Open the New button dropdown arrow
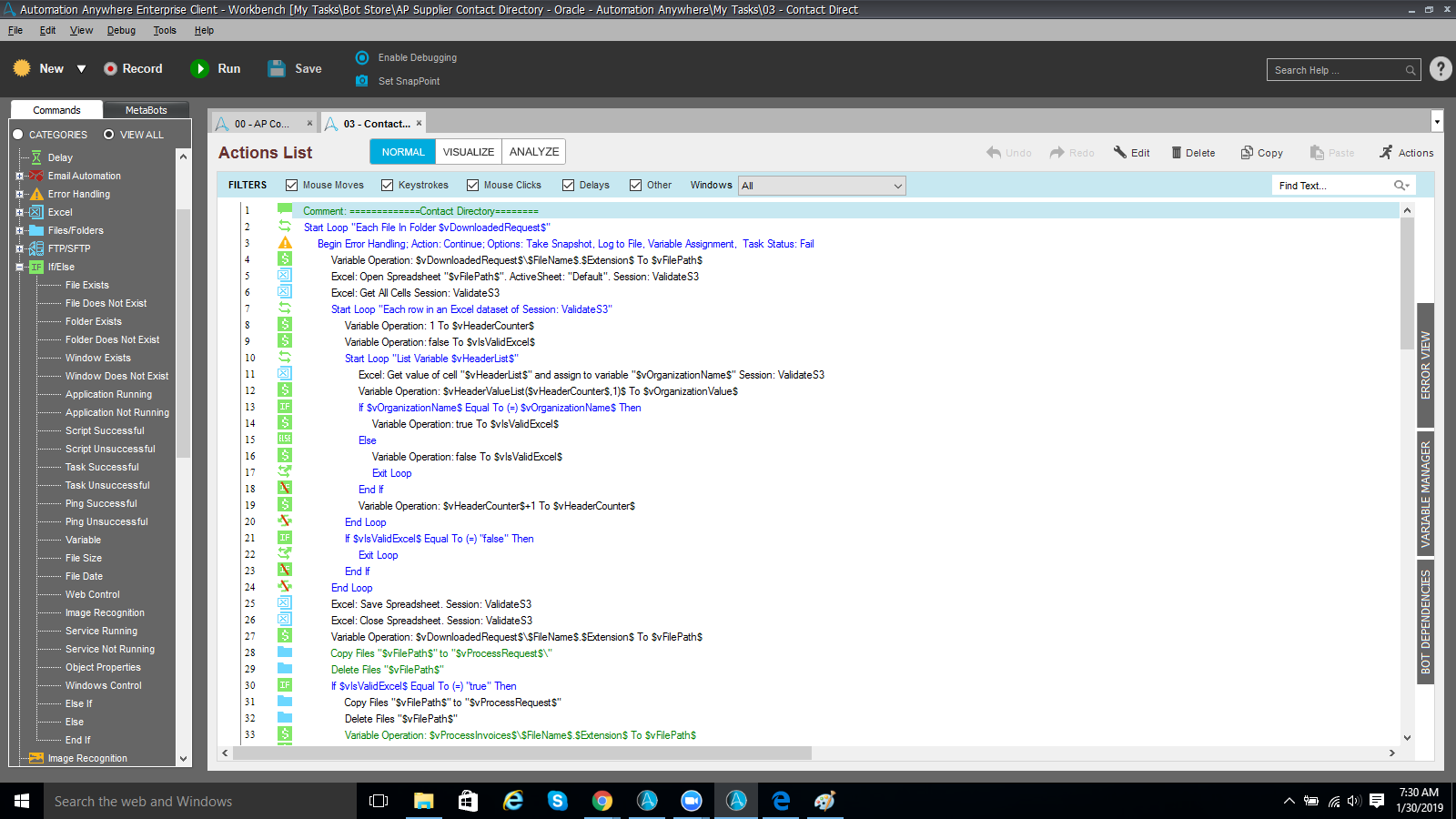Image resolution: width=1456 pixels, height=819 pixels. pos(81,69)
